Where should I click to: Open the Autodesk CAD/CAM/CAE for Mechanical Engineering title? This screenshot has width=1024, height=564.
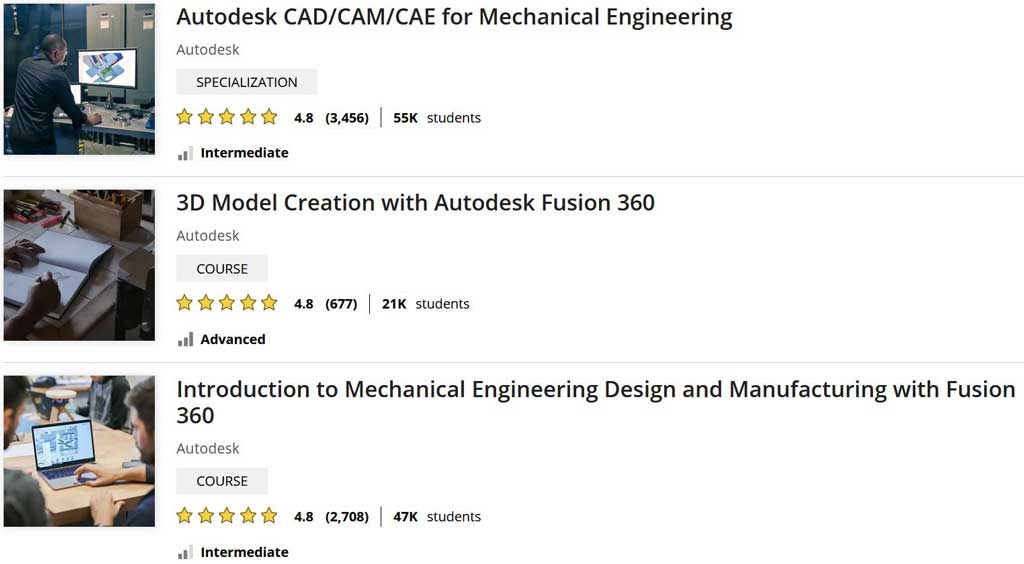coord(454,17)
